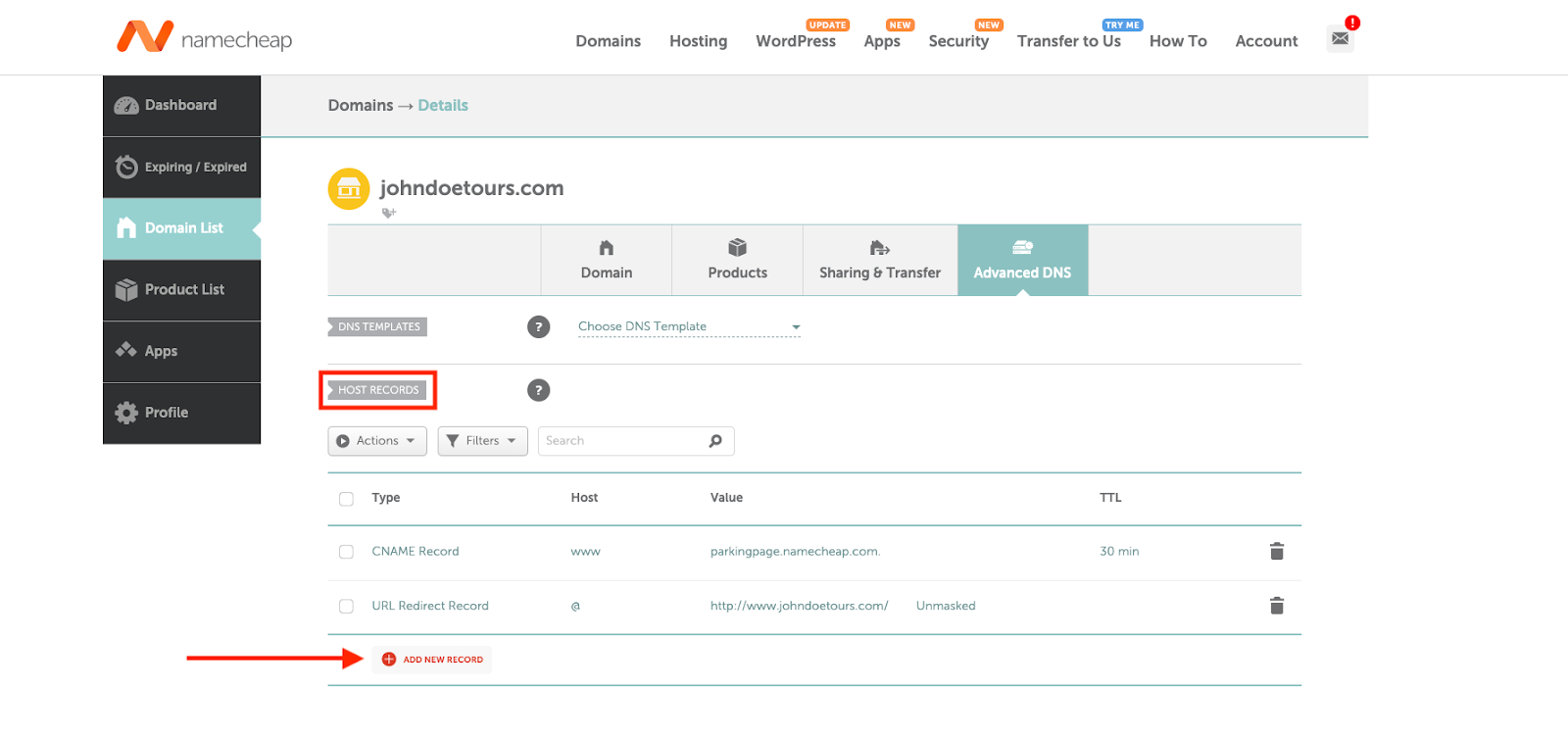The image size is (1568, 739).
Task: Open the Filters dropdown
Action: click(483, 441)
